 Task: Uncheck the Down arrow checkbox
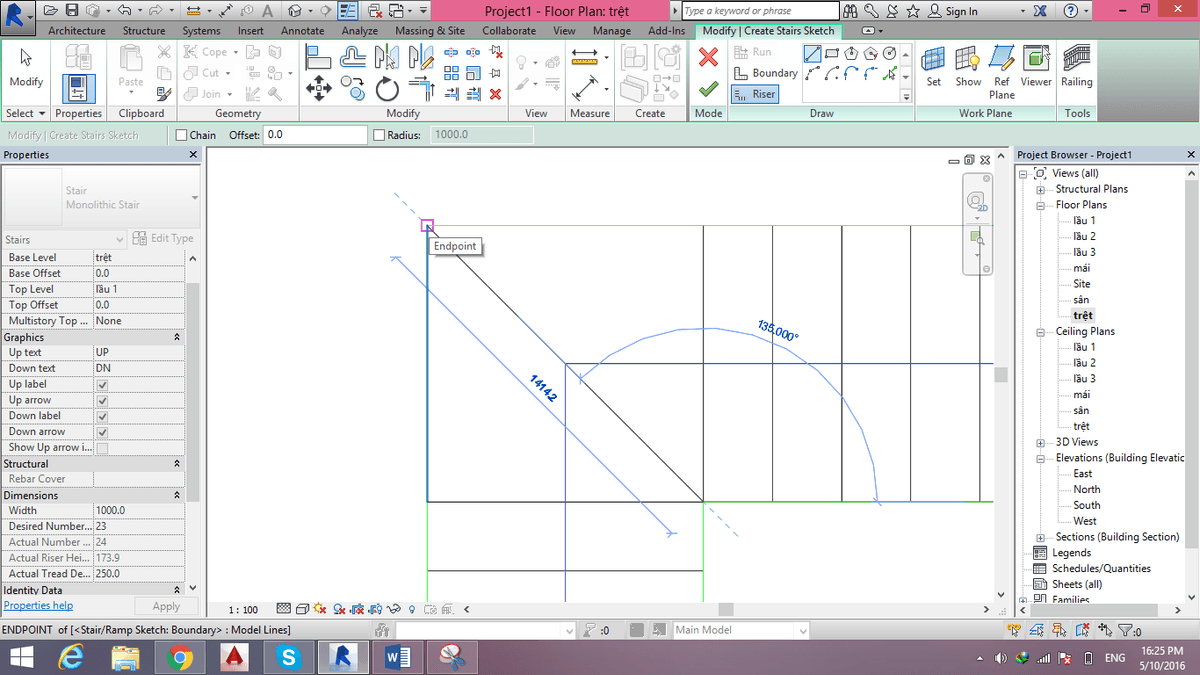(102, 432)
